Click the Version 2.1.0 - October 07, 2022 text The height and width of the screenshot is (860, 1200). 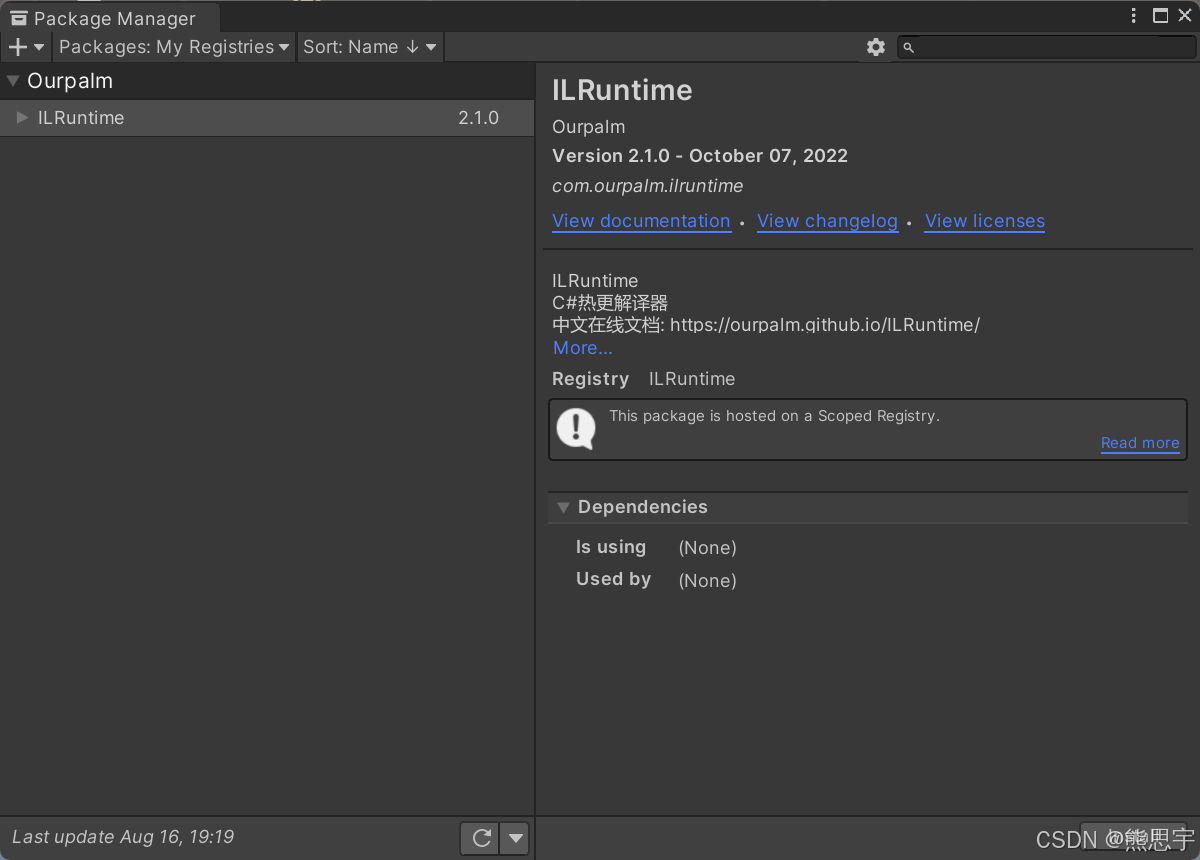click(700, 156)
